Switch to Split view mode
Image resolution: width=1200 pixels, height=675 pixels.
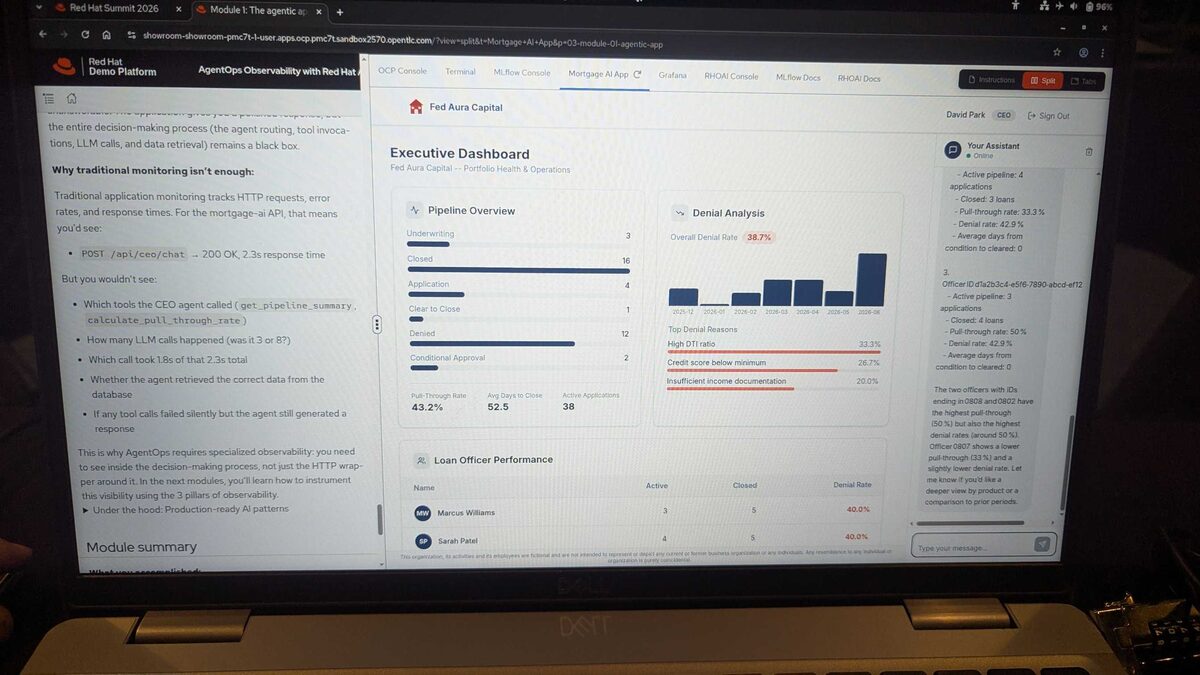(1041, 81)
